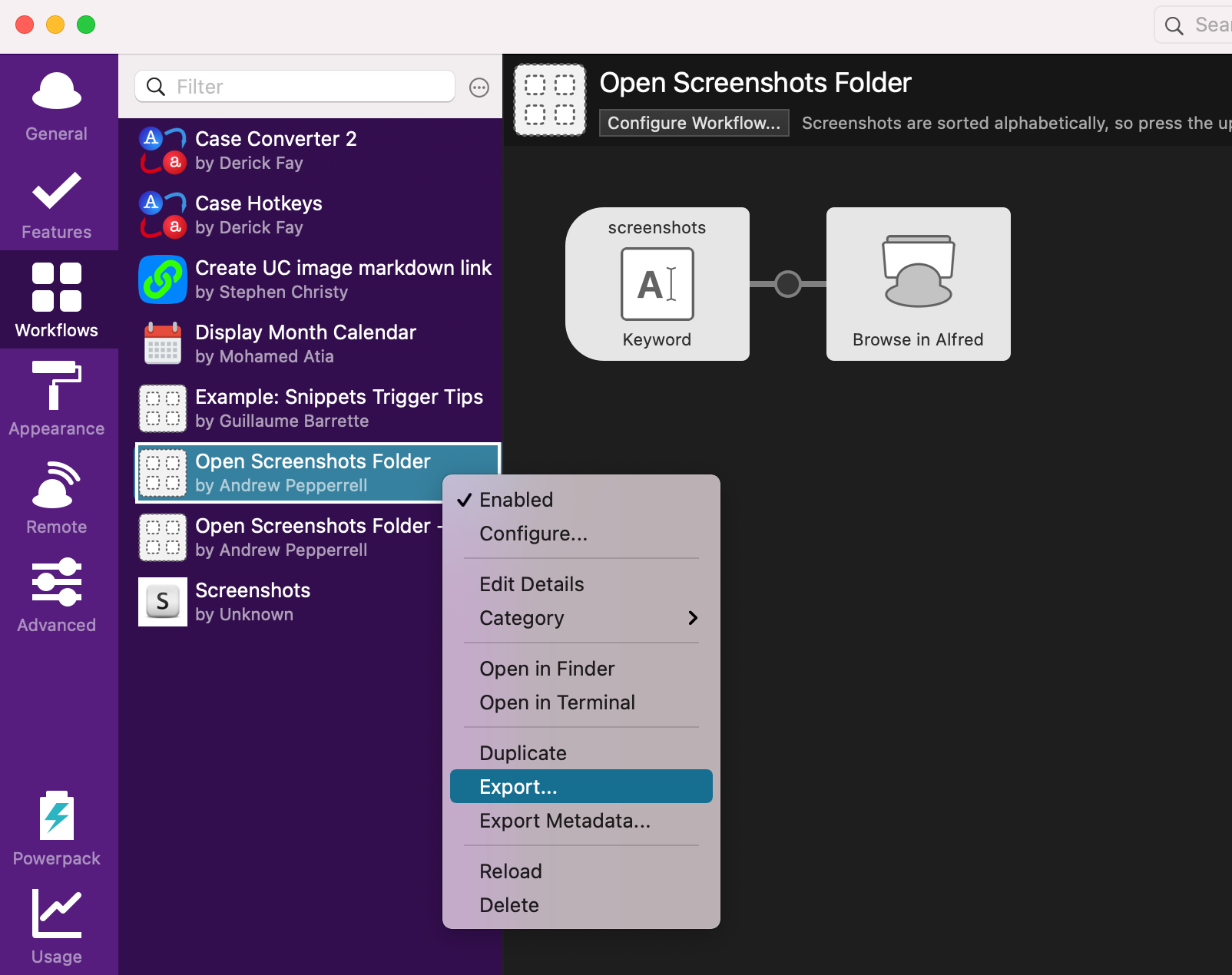Select Example: Snippets Trigger Tips row
The image size is (1232, 975).
[318, 408]
